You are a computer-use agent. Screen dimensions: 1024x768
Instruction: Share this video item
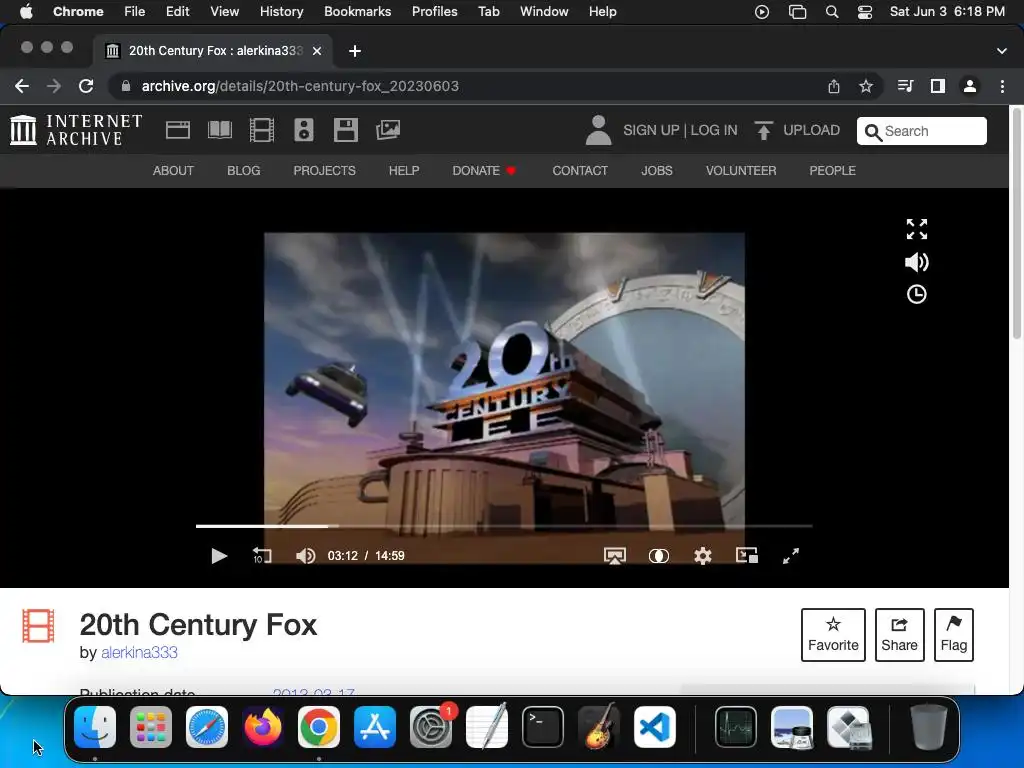pos(899,635)
